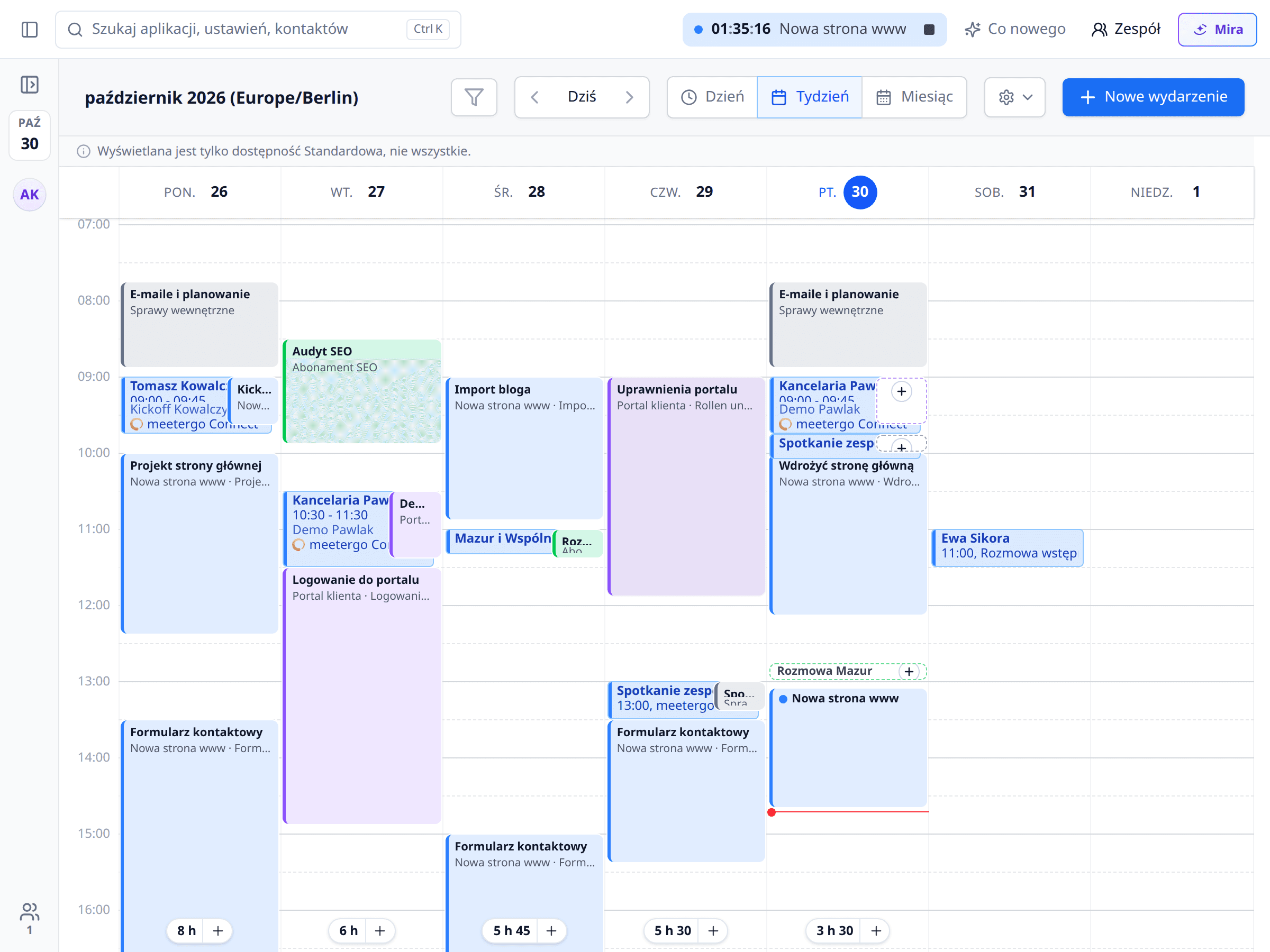The image size is (1270, 952).
Task: Add time entry plus next to 3 h 30
Action: [876, 930]
